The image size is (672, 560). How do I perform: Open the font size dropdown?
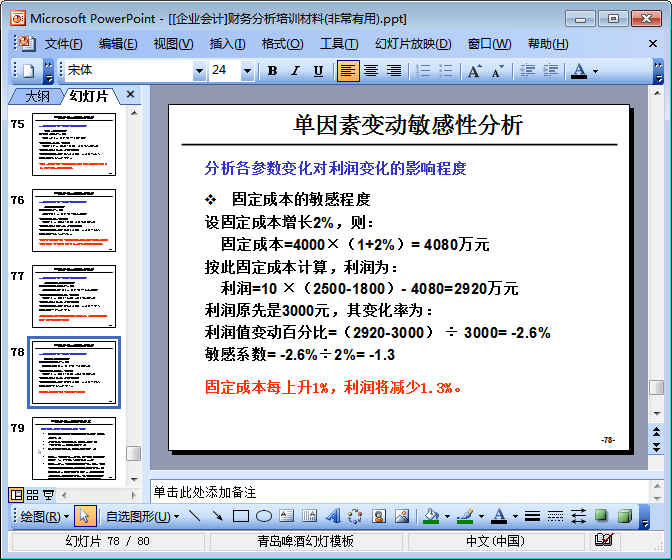pos(248,71)
